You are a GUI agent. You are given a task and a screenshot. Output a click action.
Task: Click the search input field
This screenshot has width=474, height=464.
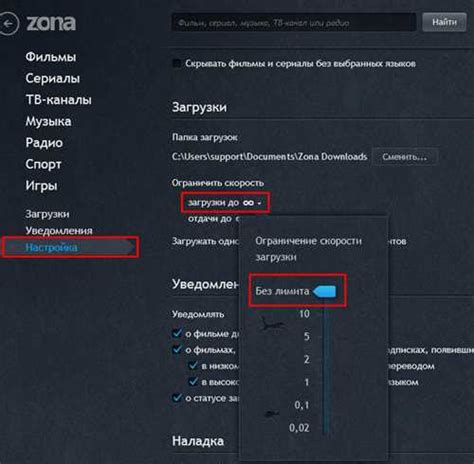(294, 23)
